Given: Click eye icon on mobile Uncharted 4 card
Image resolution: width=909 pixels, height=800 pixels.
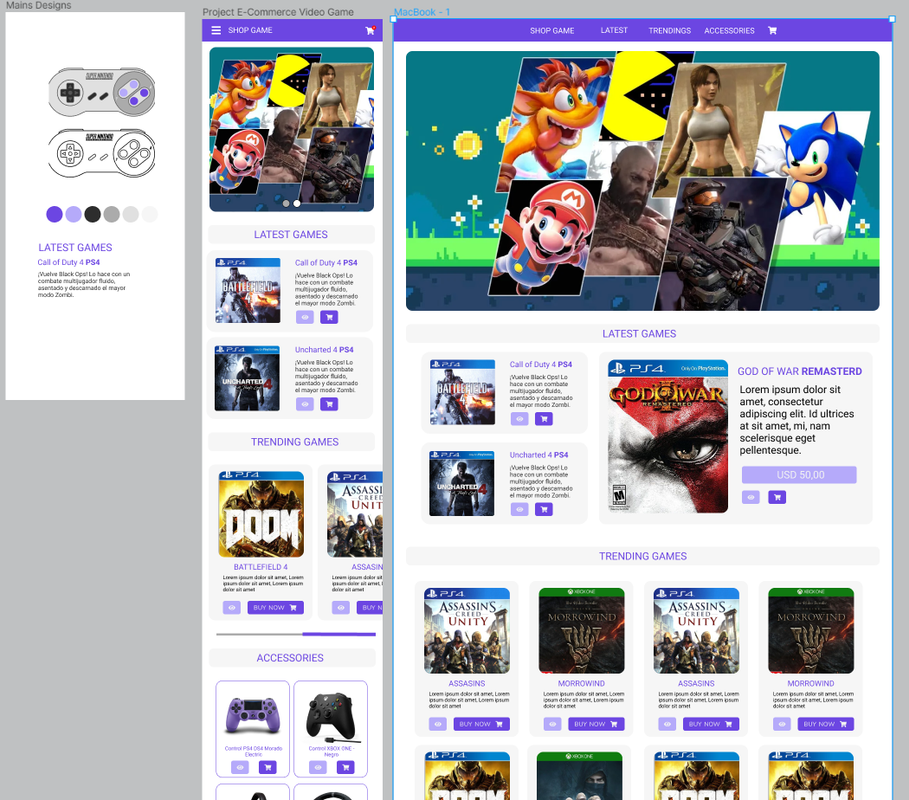Looking at the screenshot, I should [305, 404].
